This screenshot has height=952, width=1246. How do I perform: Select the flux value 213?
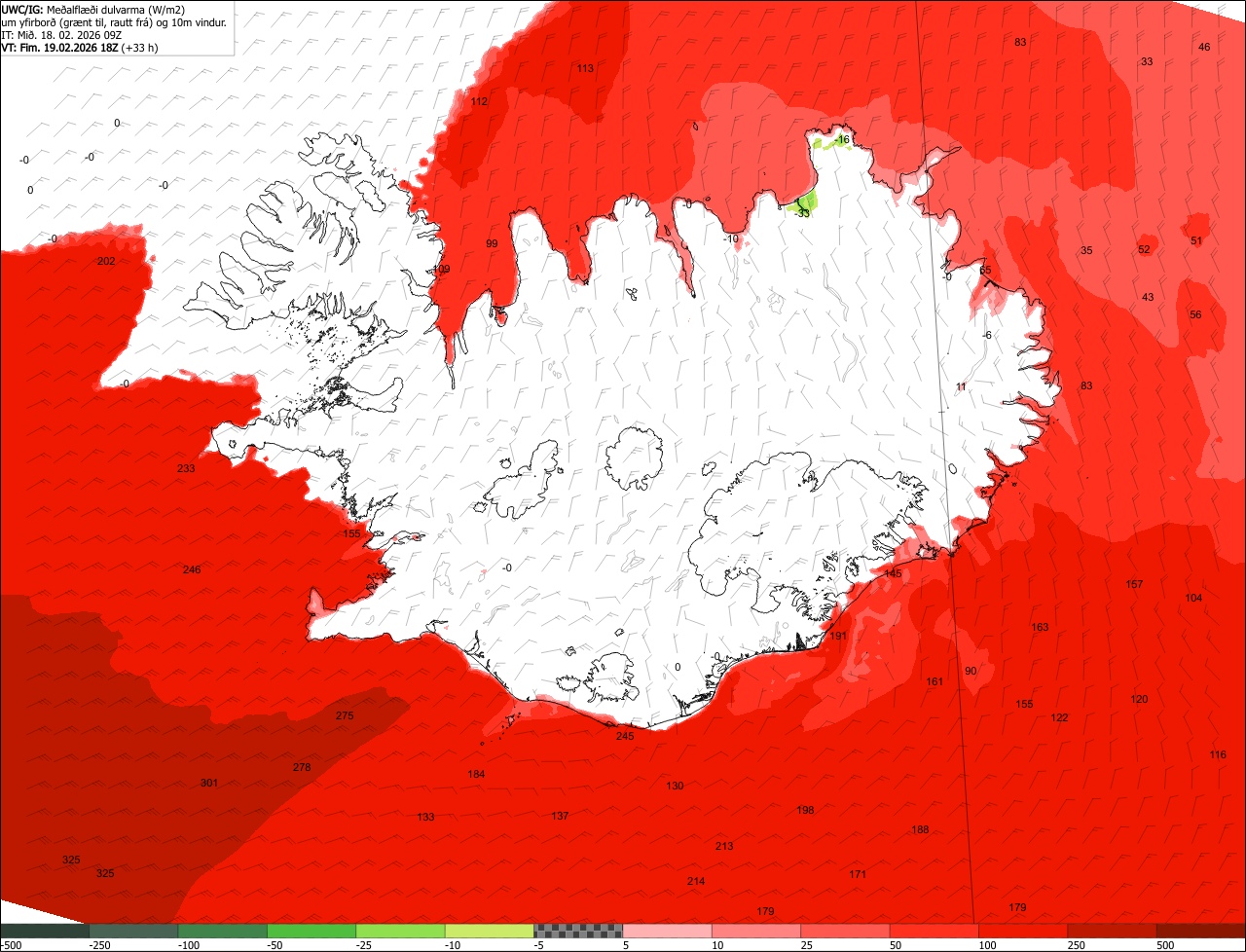(x=724, y=846)
